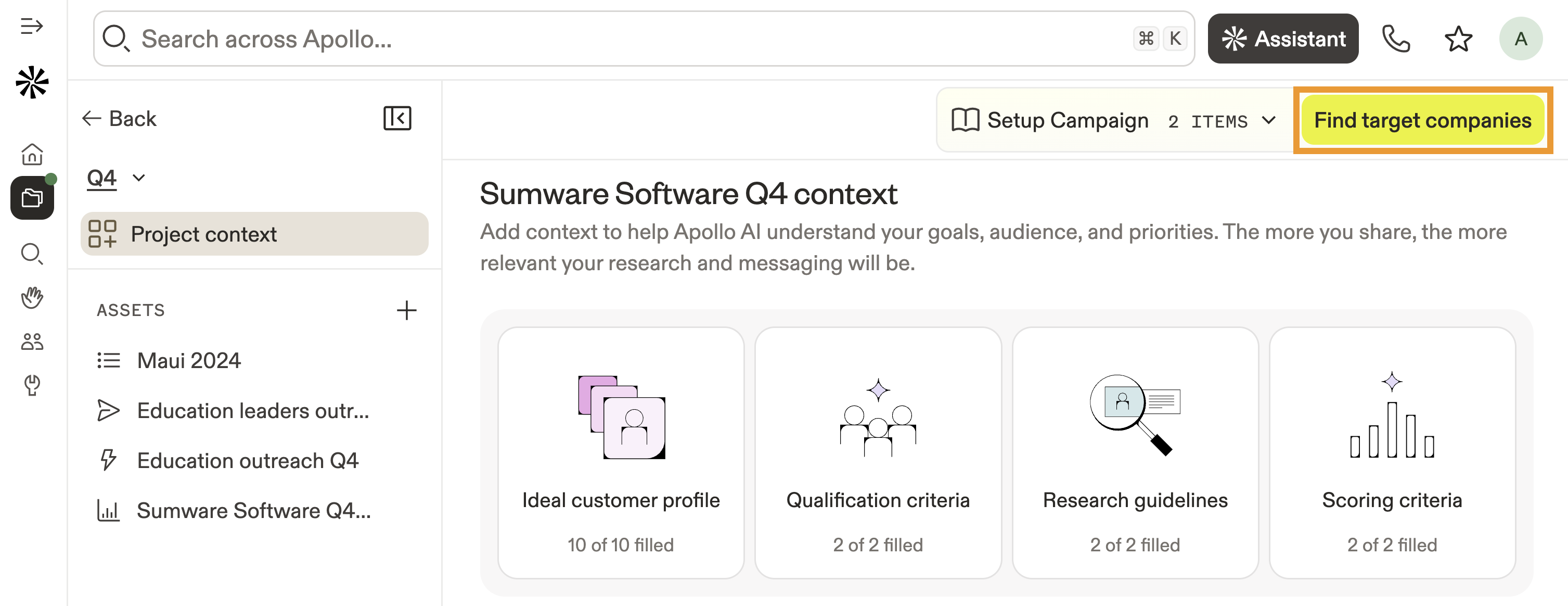Open the people contacts sidebar icon

click(32, 342)
